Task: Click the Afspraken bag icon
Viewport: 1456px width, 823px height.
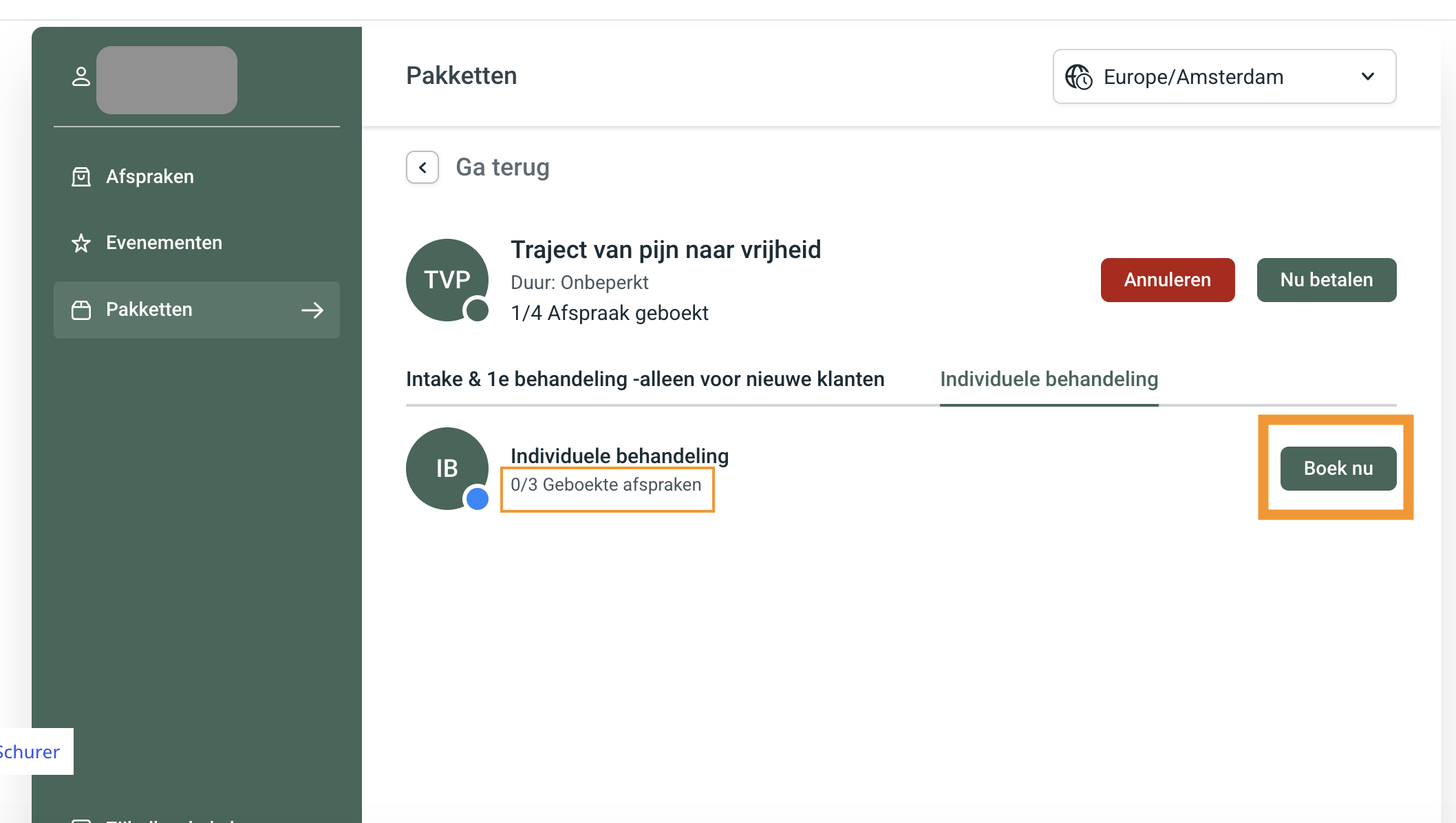Action: coord(81,177)
